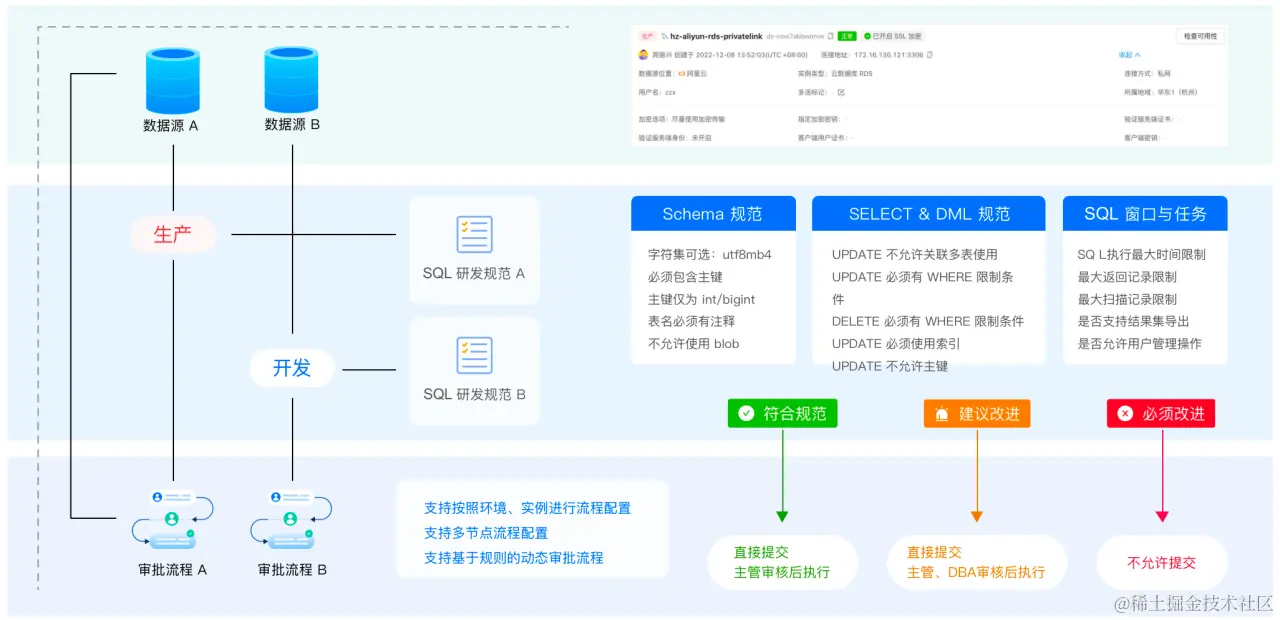The width and height of the screenshot is (1280, 620).
Task: Click the 验证服务端身份:未开启 field
Action: tap(675, 137)
